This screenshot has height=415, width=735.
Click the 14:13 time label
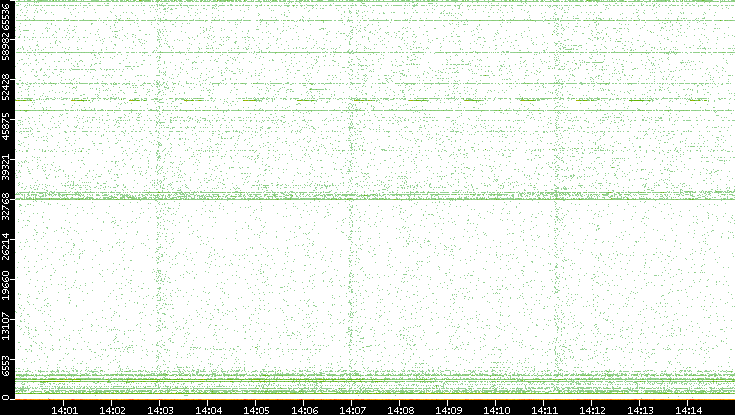tap(640, 409)
